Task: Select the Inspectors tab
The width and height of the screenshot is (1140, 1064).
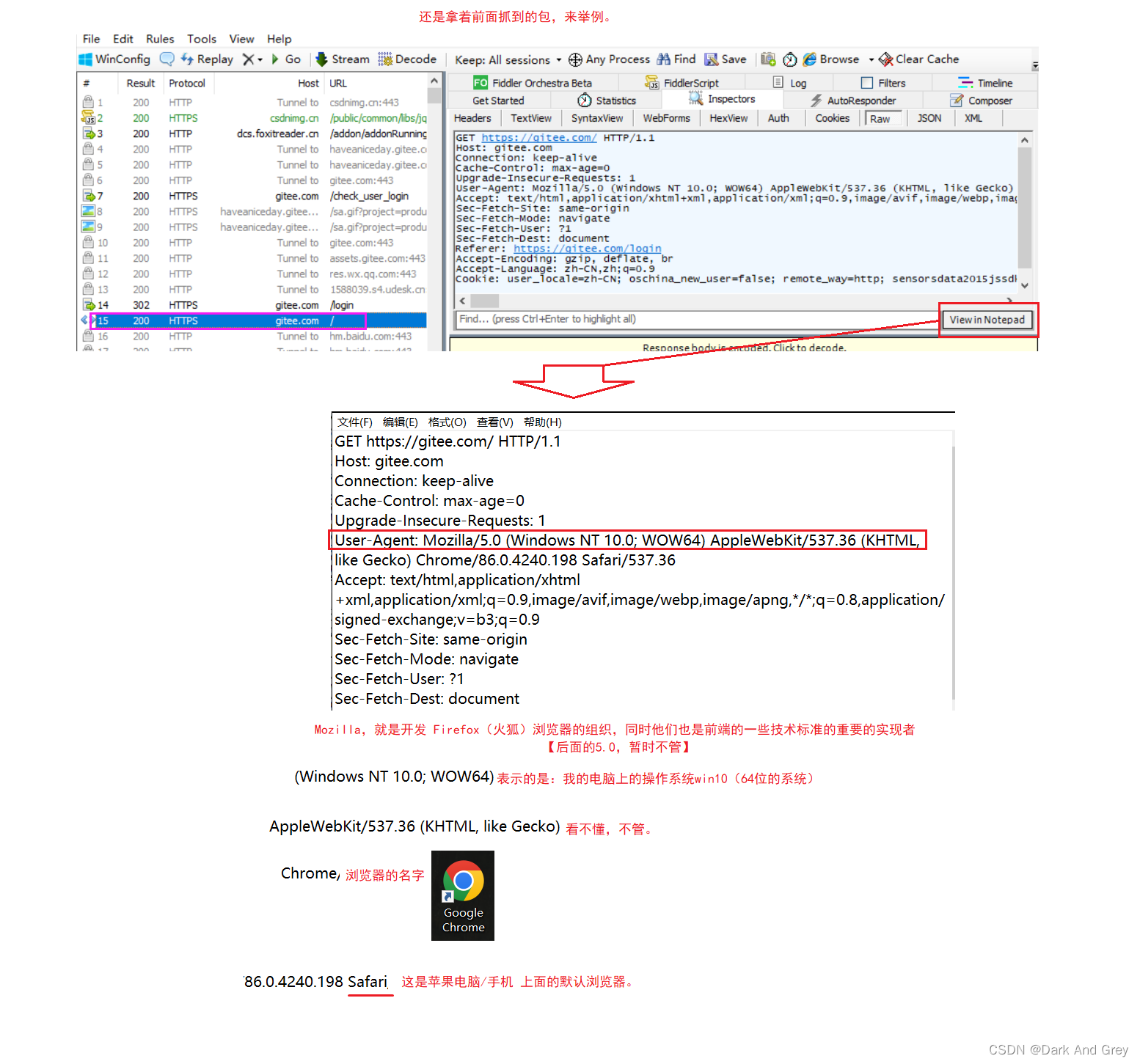Action: coord(722,99)
